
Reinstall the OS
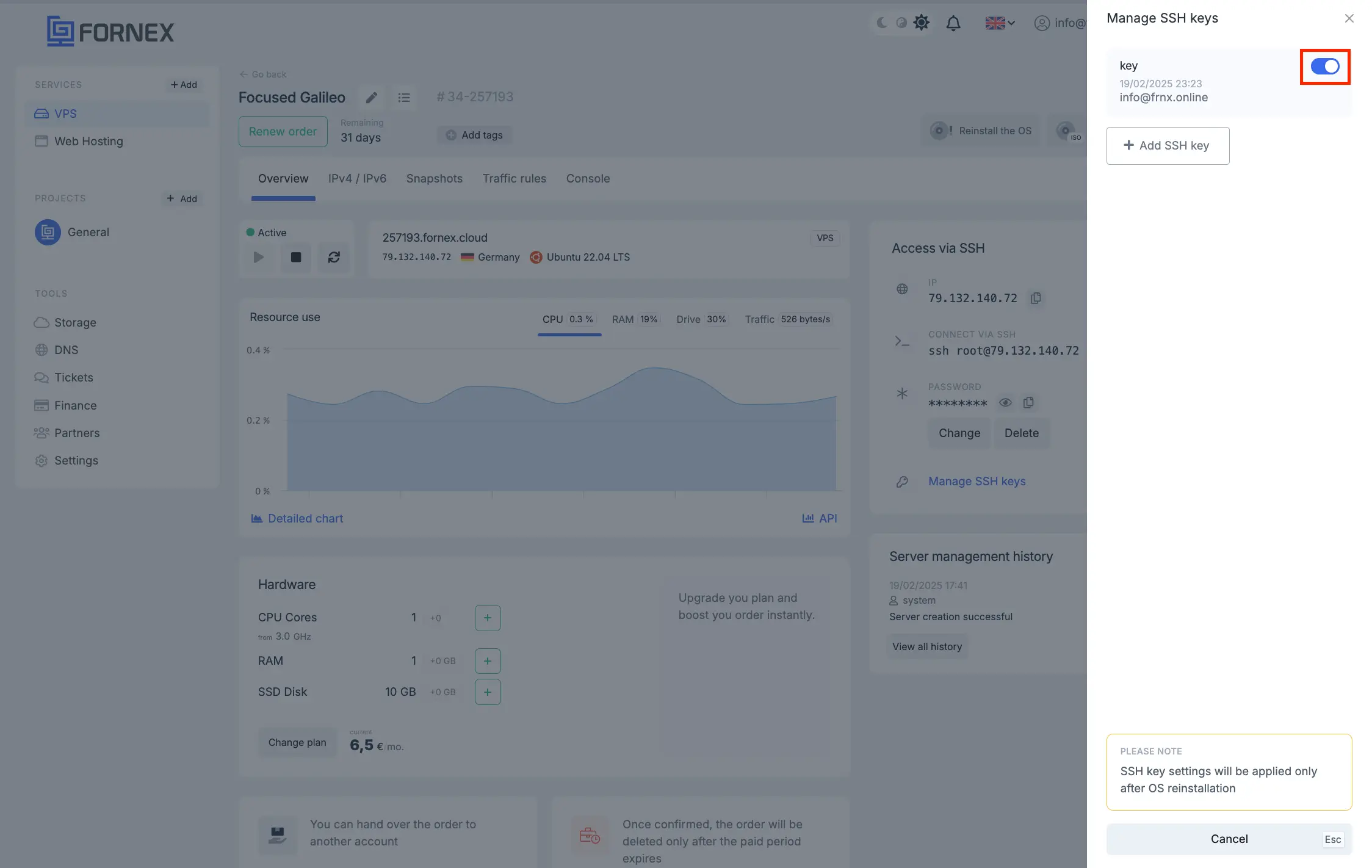click(981, 131)
